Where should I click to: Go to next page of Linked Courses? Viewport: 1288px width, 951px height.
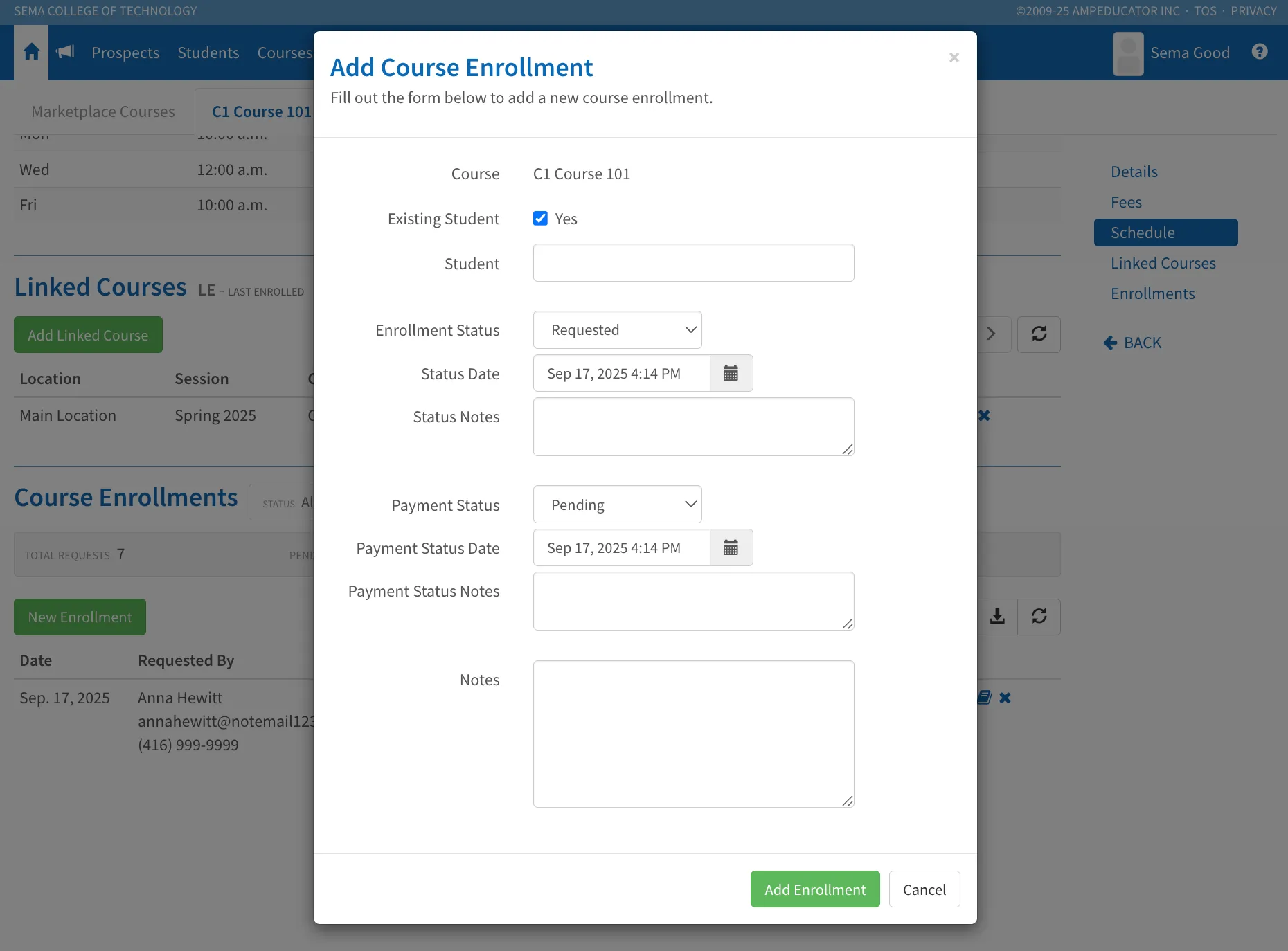pyautogui.click(x=992, y=334)
